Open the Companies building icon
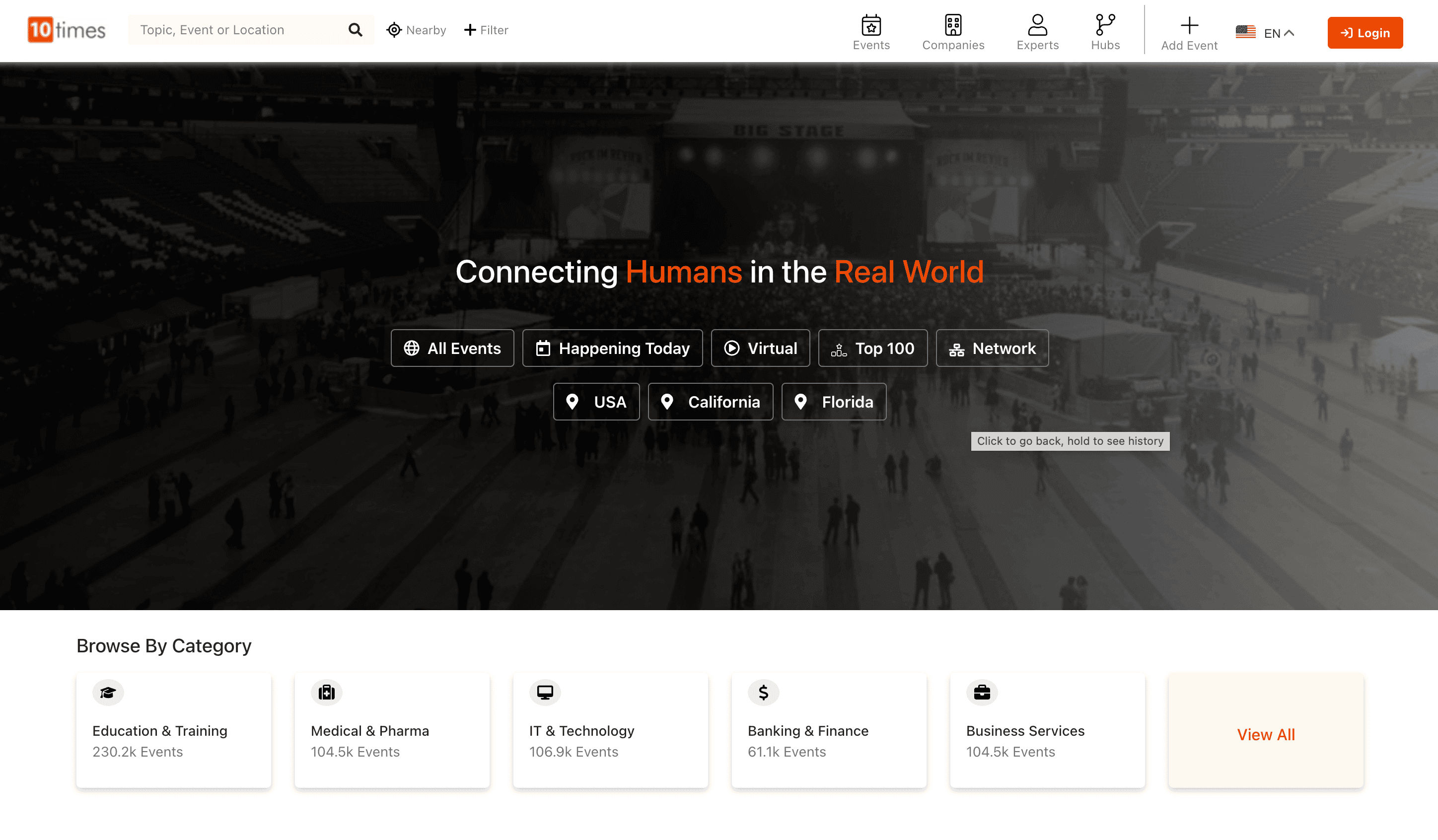 (953, 25)
